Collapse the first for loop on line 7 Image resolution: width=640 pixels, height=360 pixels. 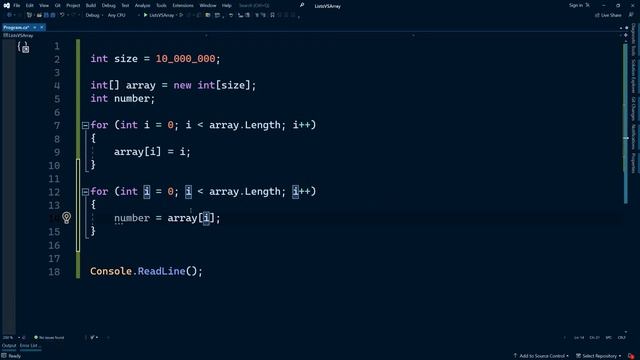pyautogui.click(x=85, y=125)
